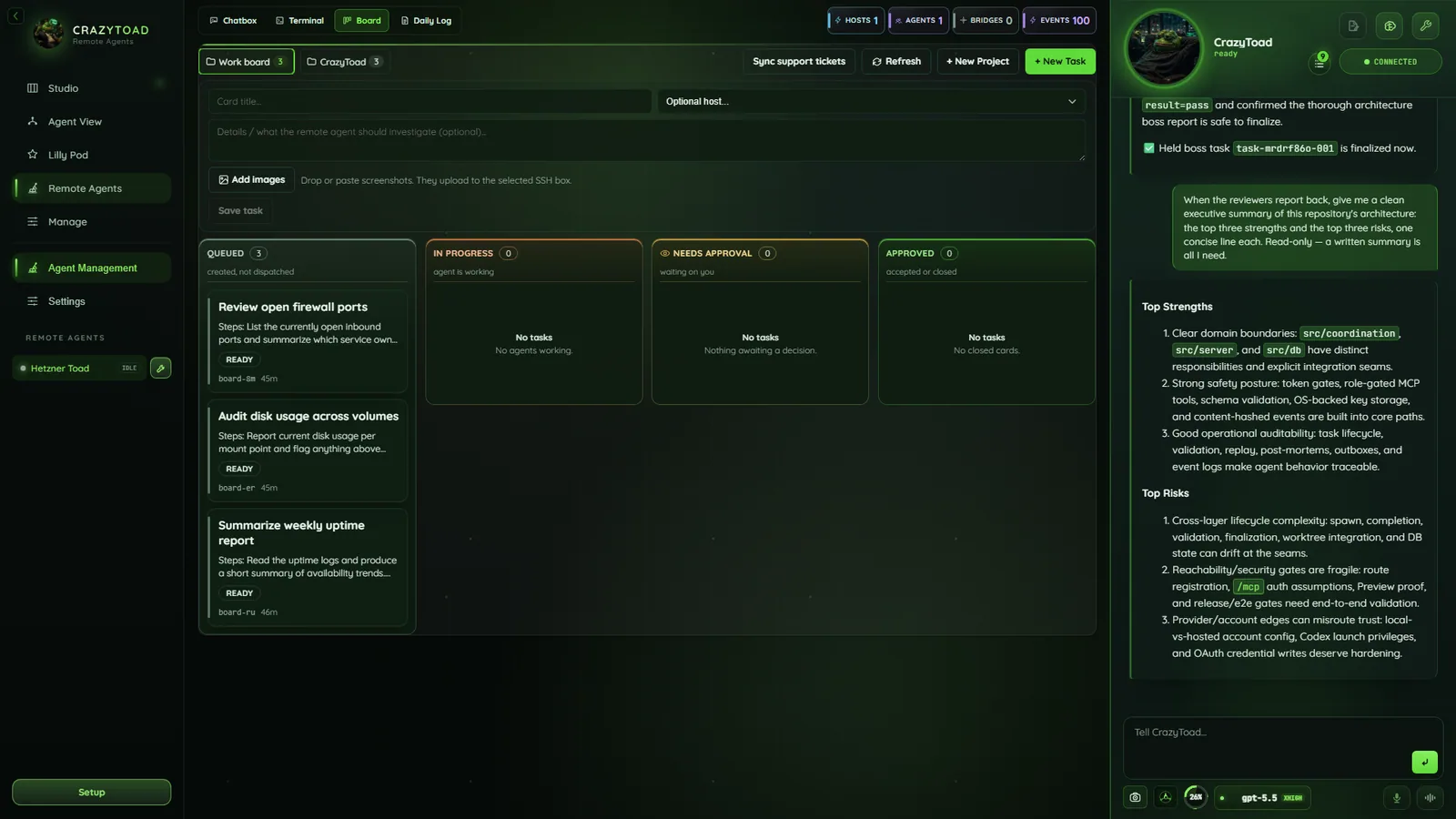
Task: Click the Events 100 counter
Action: pos(1059,20)
